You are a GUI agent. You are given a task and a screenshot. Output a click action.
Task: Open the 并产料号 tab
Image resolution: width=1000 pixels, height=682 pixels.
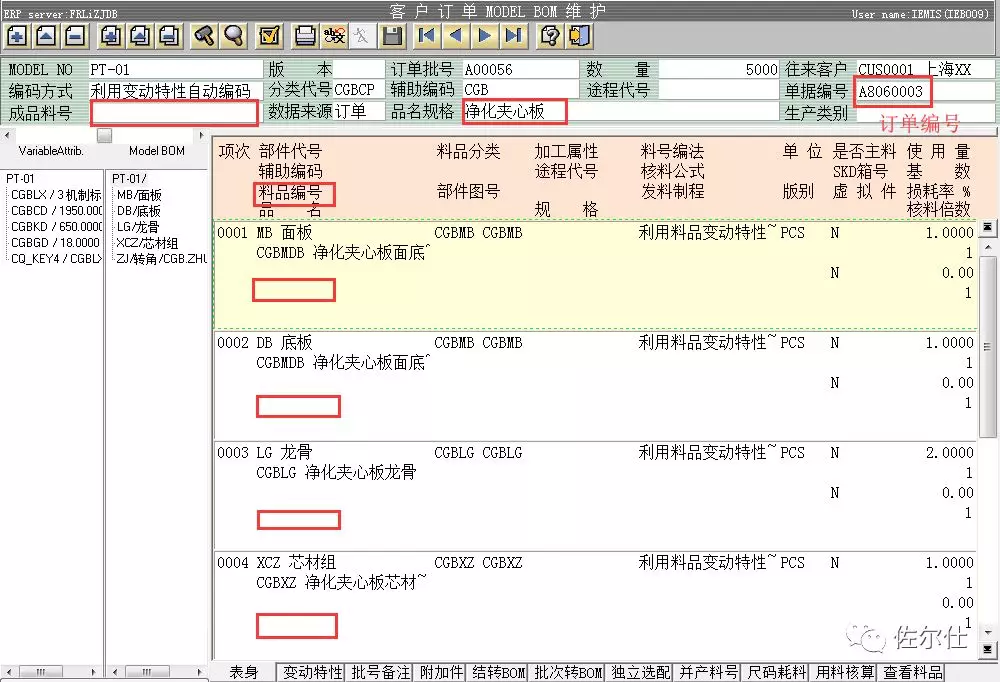click(709, 672)
